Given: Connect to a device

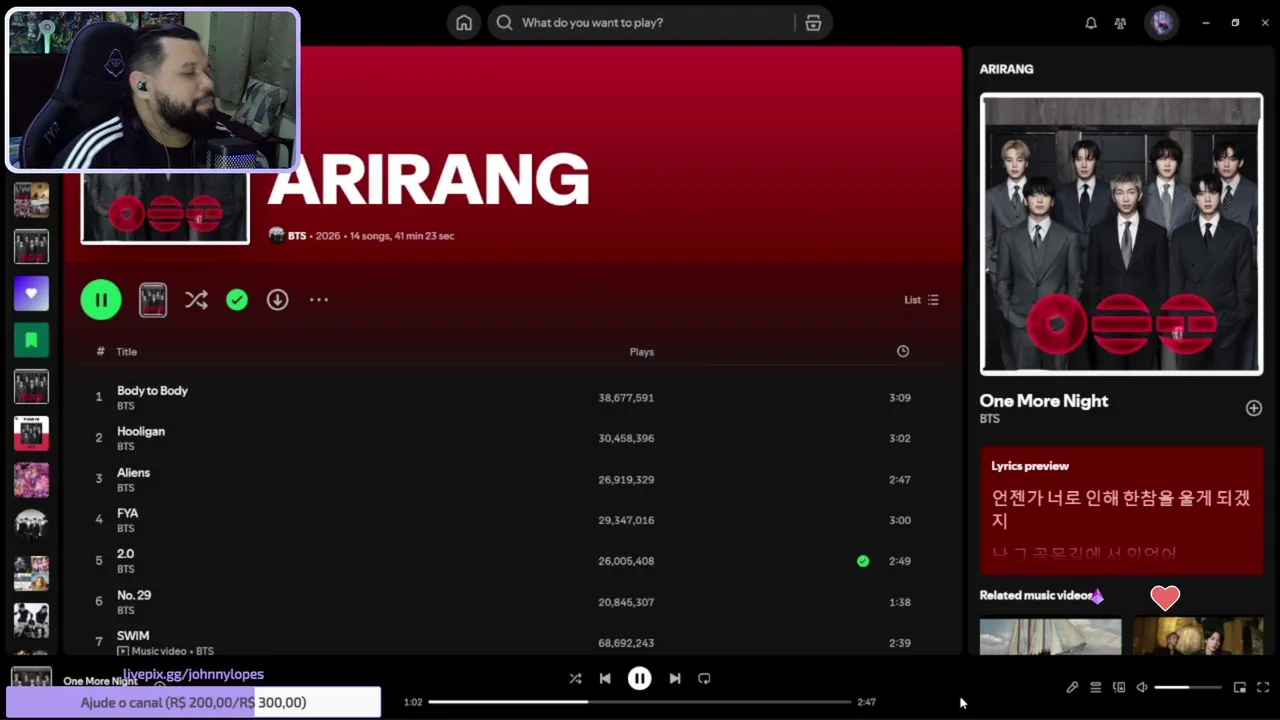Looking at the screenshot, I should (x=1119, y=687).
